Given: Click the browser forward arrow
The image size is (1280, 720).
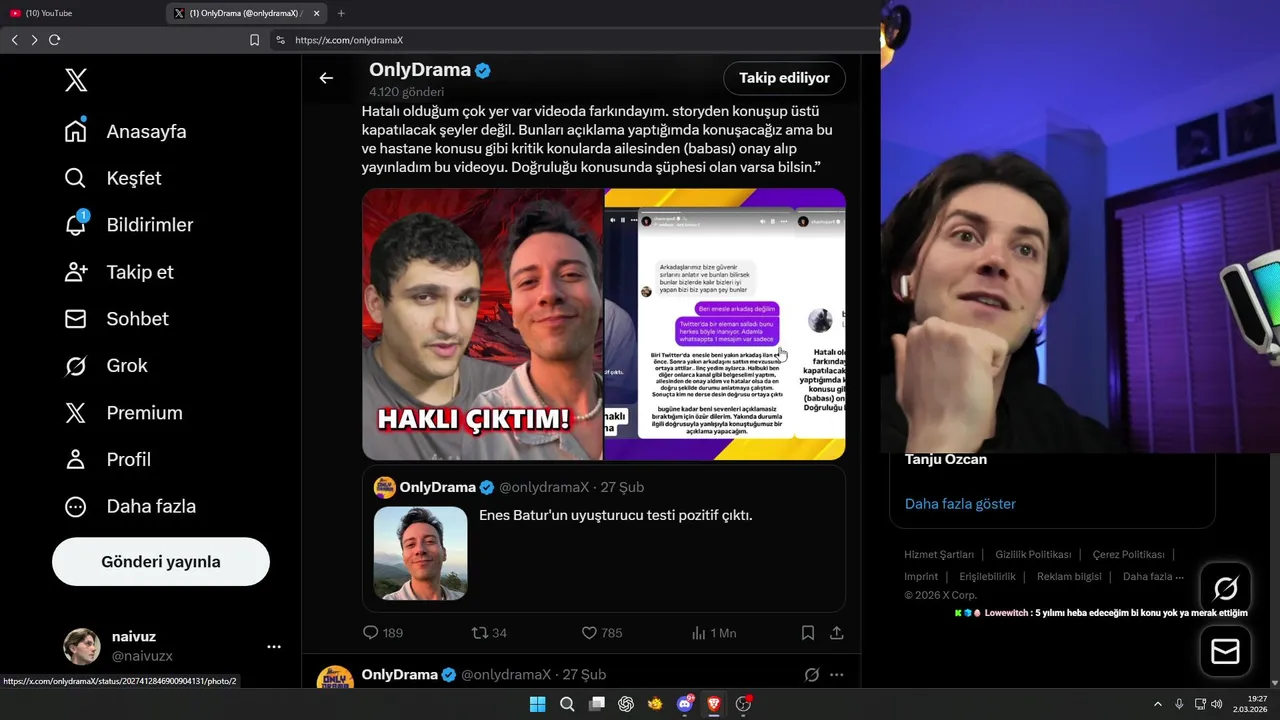Looking at the screenshot, I should point(34,40).
